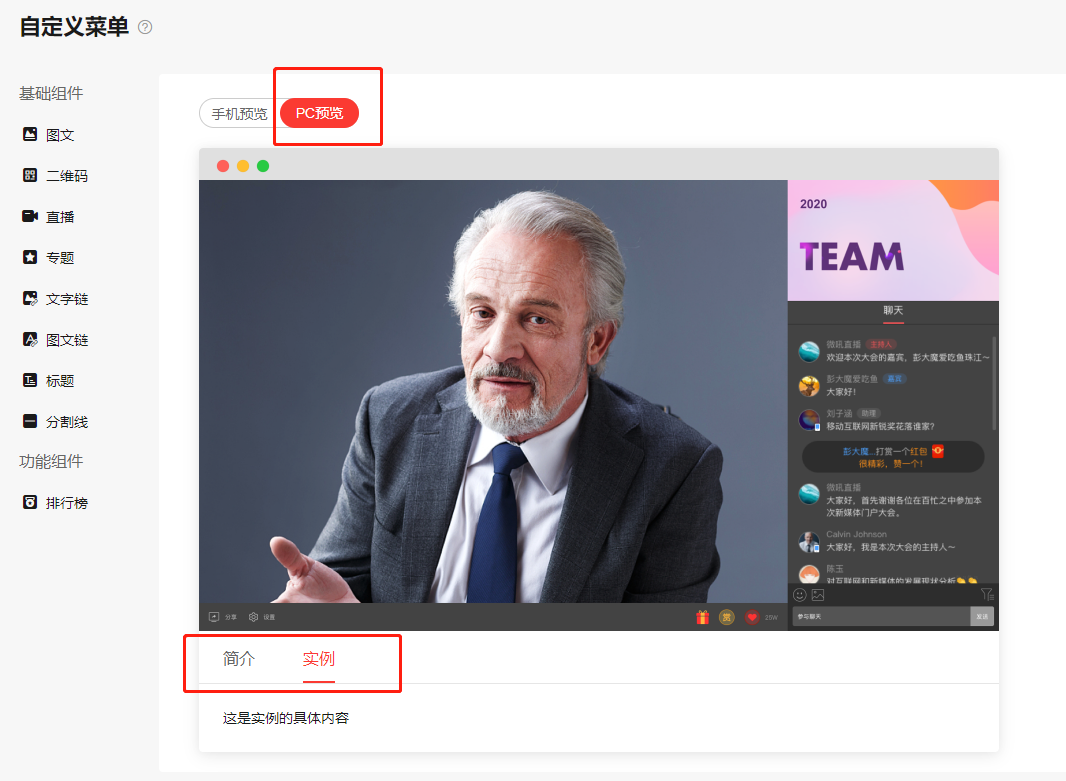Click the video preview of the speaker
1066x781 pixels.
494,391
